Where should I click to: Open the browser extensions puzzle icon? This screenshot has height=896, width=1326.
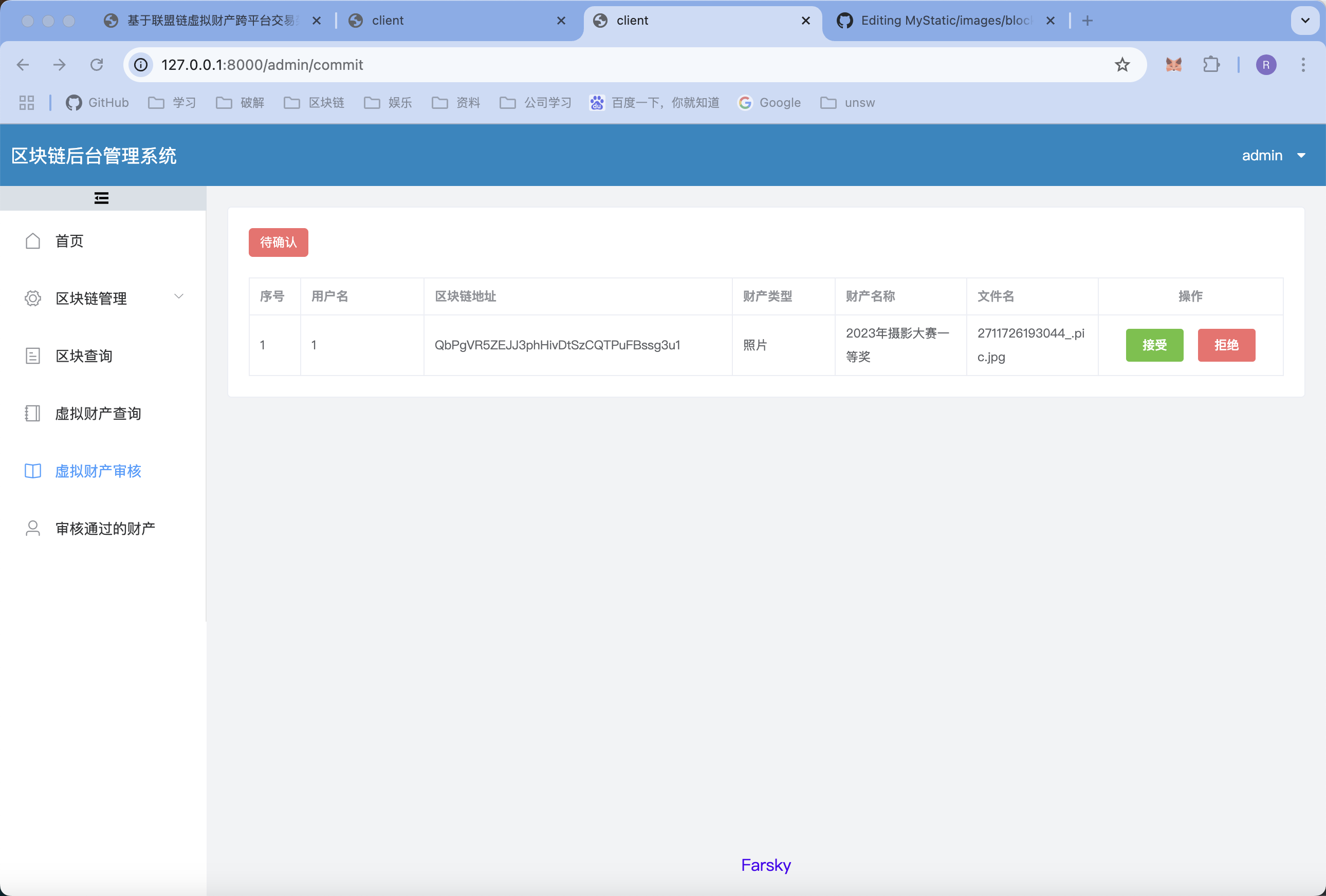pos(1211,64)
